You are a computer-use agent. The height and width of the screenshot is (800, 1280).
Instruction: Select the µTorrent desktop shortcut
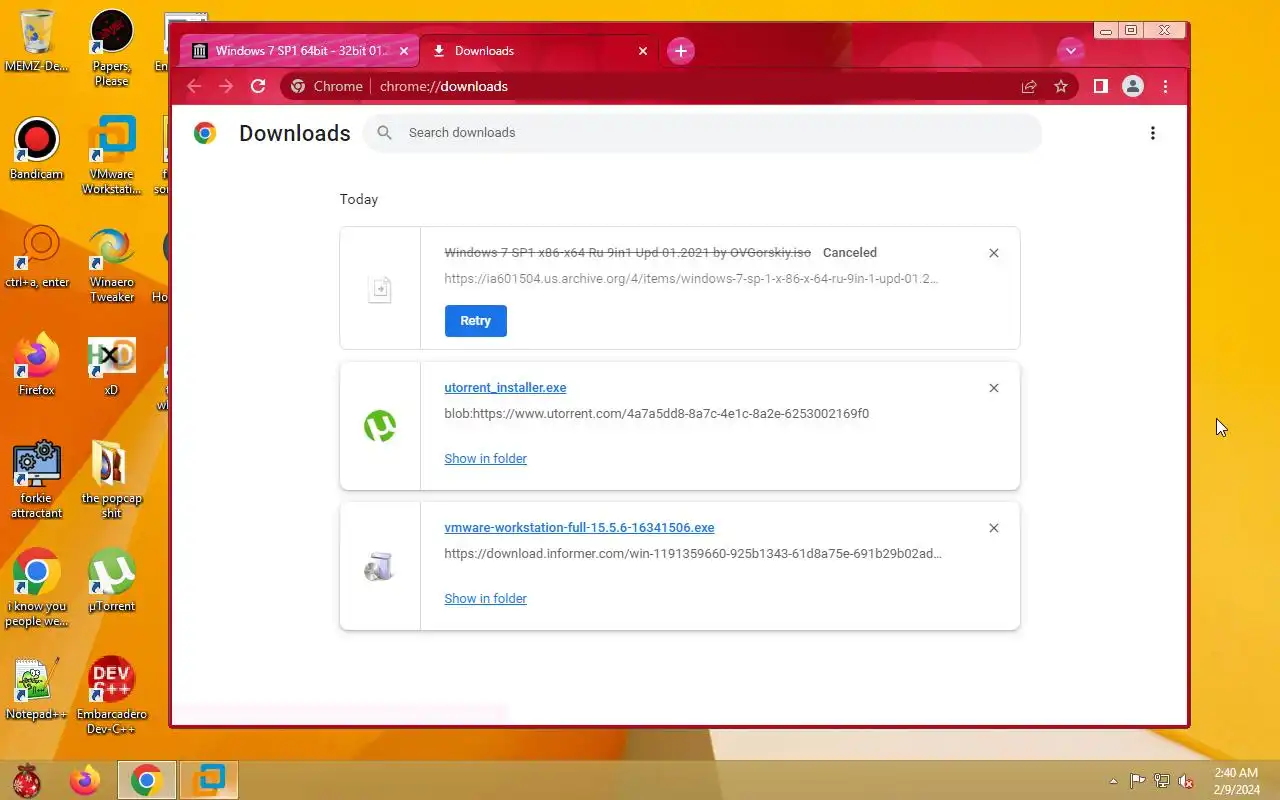(111, 581)
